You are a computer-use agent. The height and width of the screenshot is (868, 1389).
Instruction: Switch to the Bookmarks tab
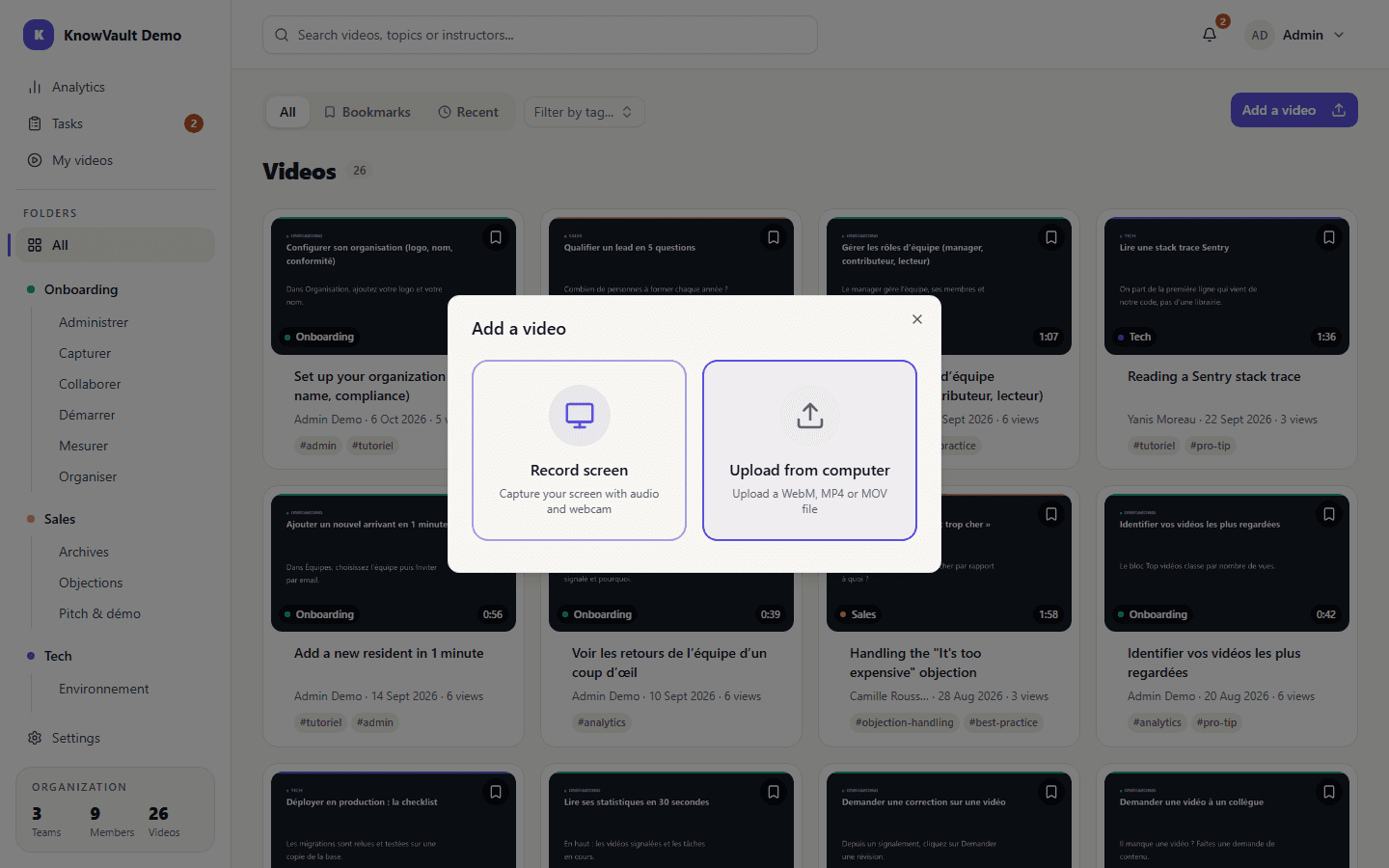(x=367, y=112)
